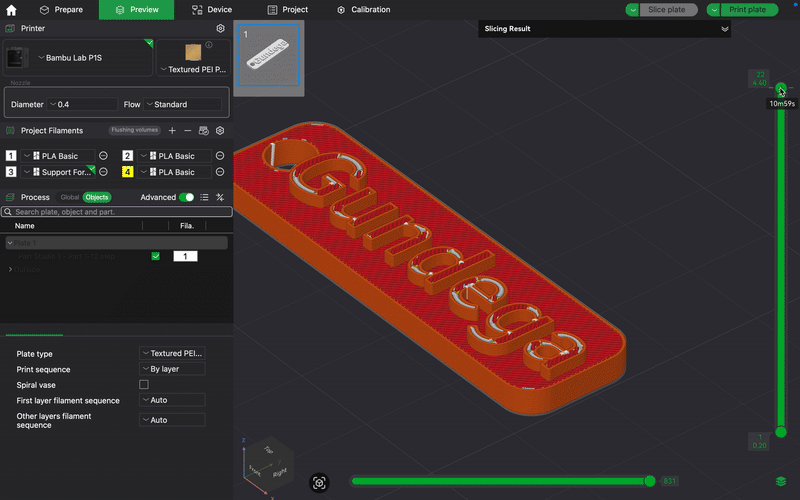This screenshot has width=800, height=500.
Task: Click the layers view icon bottom right
Action: coord(781,481)
